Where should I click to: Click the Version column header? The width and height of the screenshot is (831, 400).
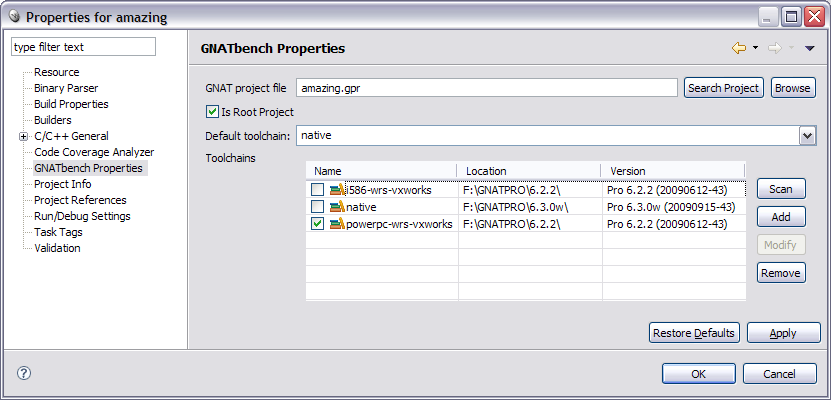click(673, 171)
